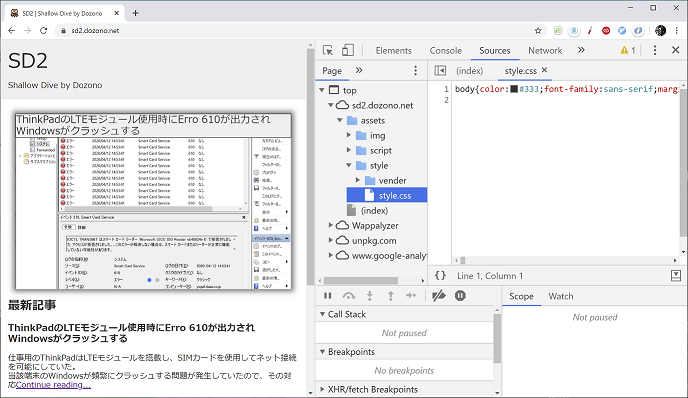Click the #333 color swatch in code

pyautogui.click(x=514, y=90)
